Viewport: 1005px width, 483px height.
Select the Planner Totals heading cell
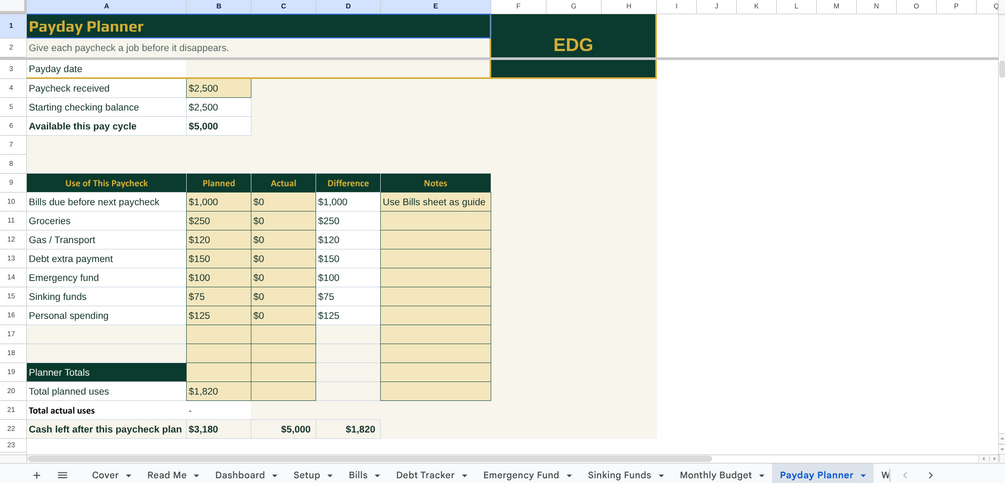[106, 372]
